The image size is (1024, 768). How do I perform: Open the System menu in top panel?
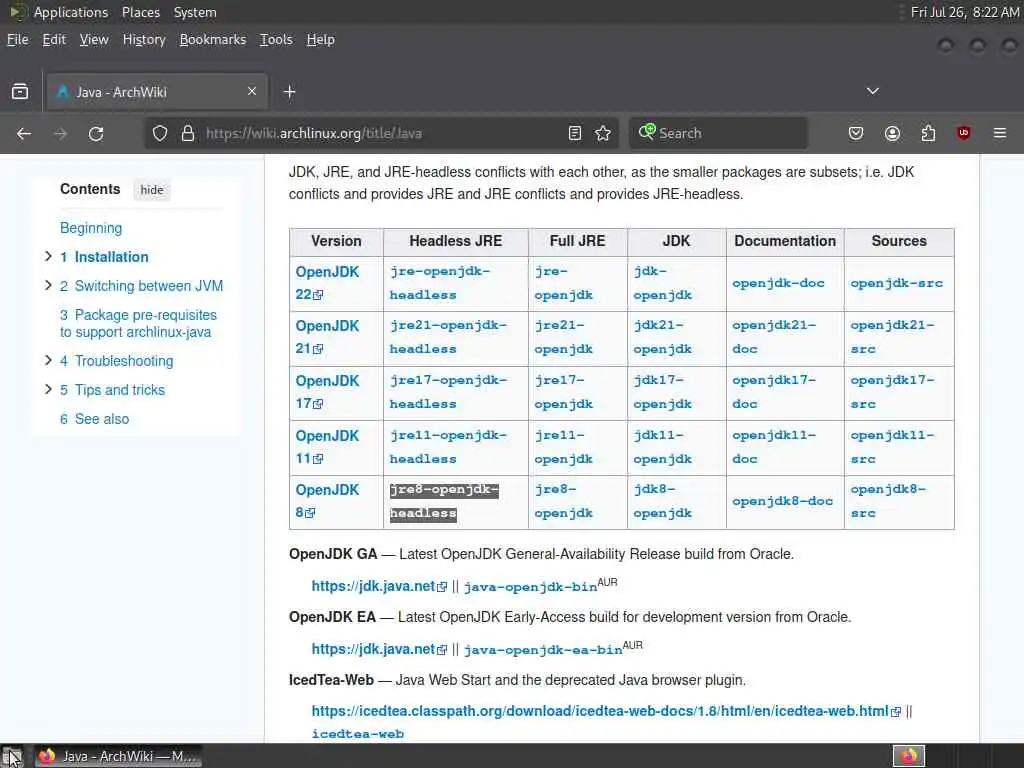pos(195,12)
